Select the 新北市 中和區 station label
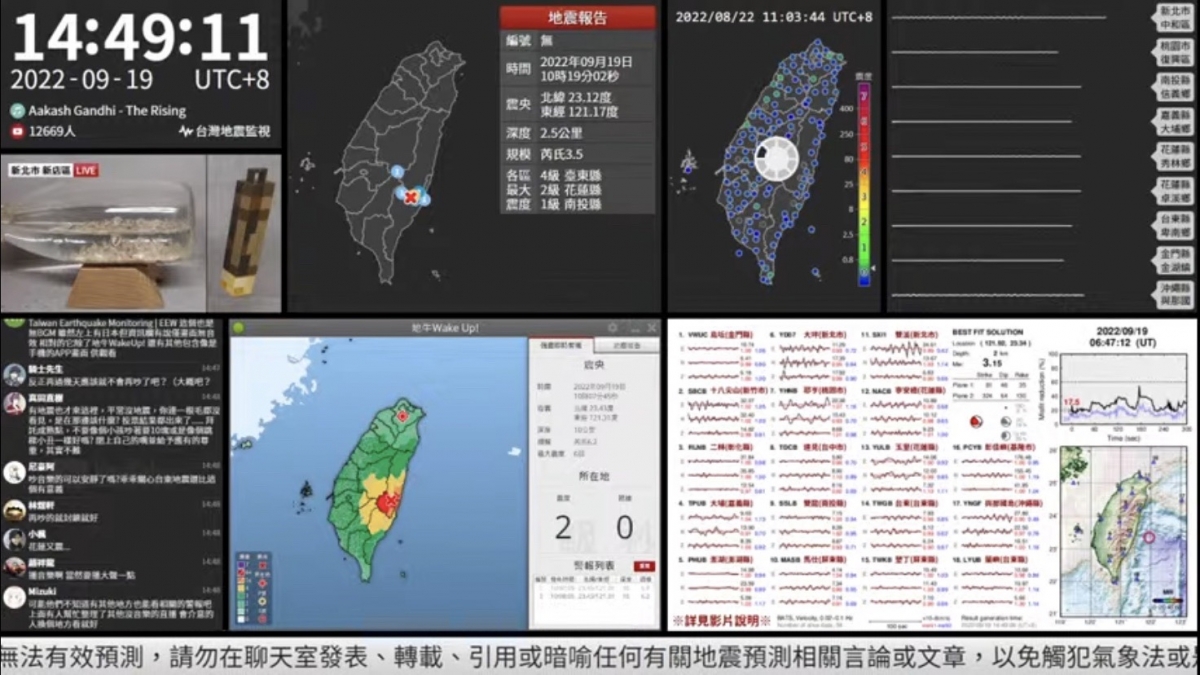Screen dimensions: 1200x675 (1174, 18)
